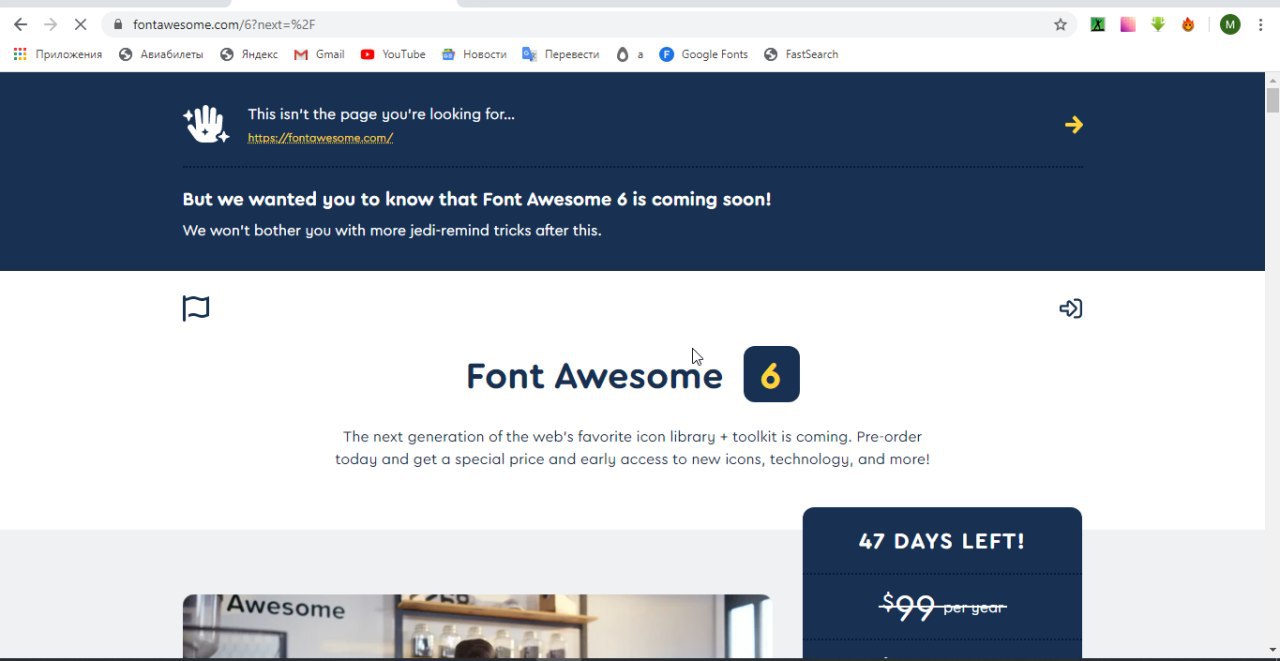1280x661 pixels.
Task: Open Gmail bookmark
Action: point(319,54)
